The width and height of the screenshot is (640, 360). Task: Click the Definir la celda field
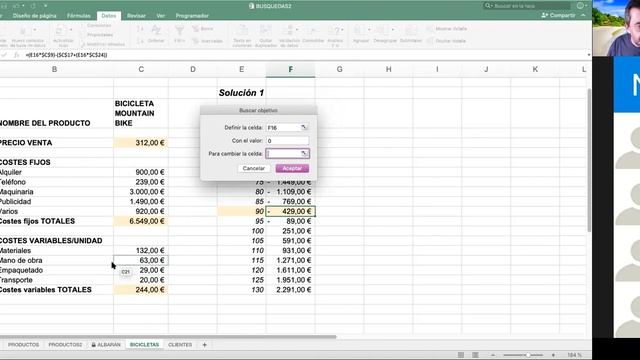(283, 127)
